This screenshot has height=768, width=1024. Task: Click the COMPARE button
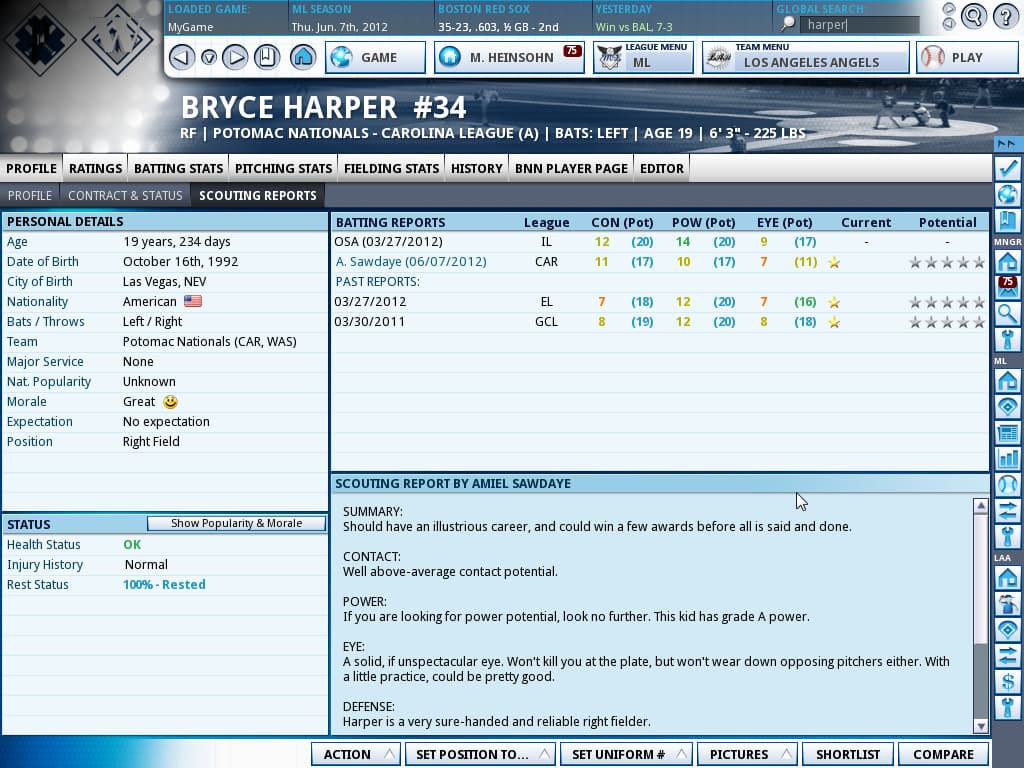point(943,754)
